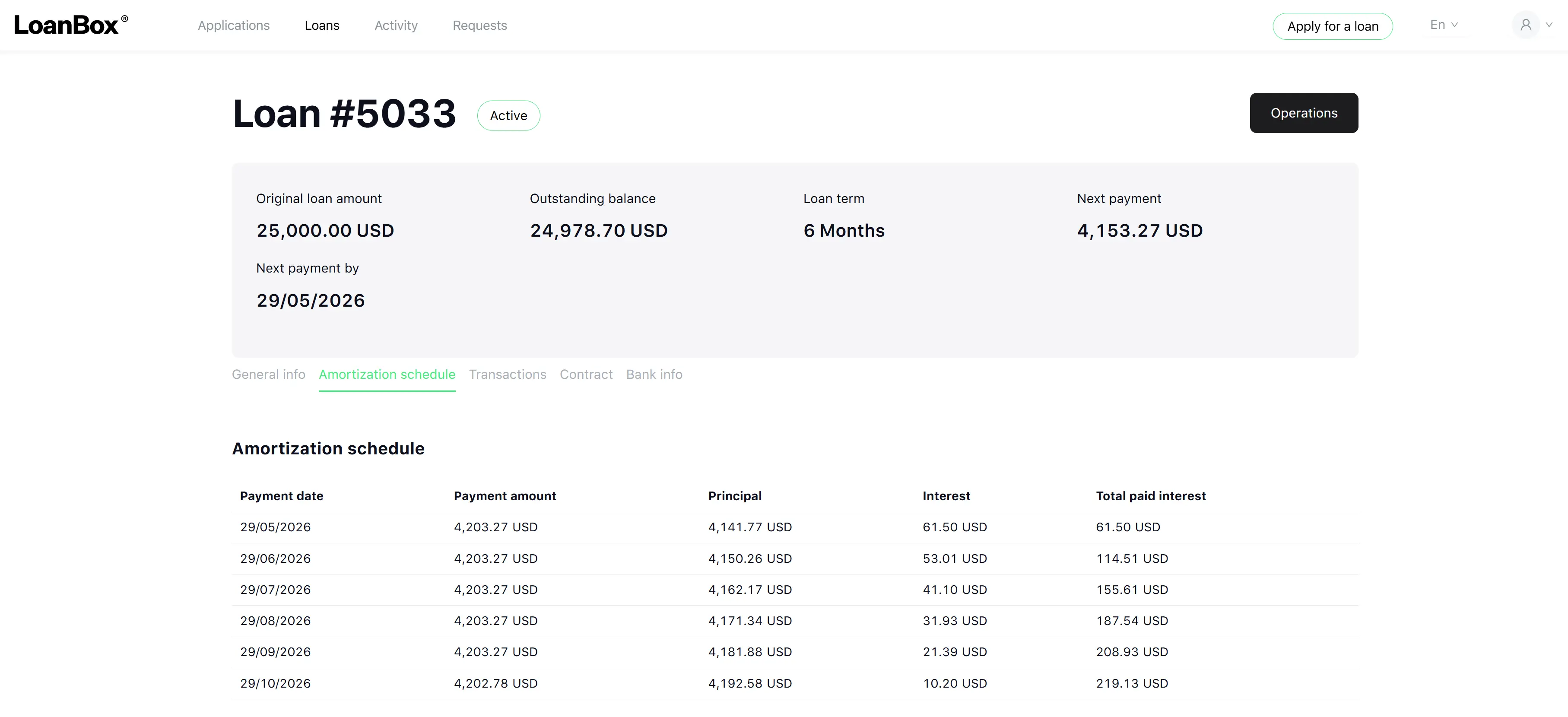Open the Operations button menu
This screenshot has height=717, width=1568.
tap(1304, 113)
